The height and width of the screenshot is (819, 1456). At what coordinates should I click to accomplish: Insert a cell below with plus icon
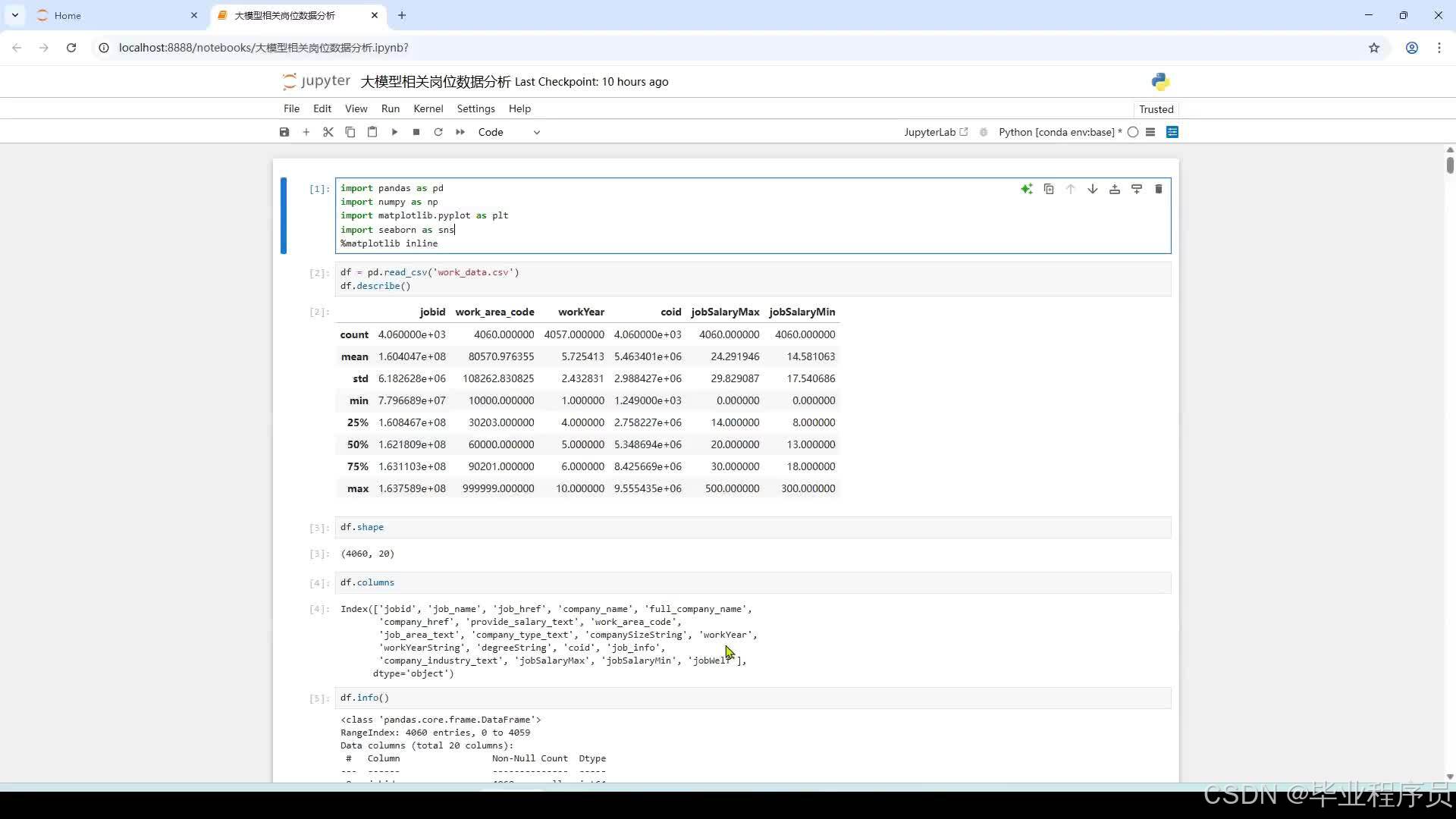[x=306, y=132]
